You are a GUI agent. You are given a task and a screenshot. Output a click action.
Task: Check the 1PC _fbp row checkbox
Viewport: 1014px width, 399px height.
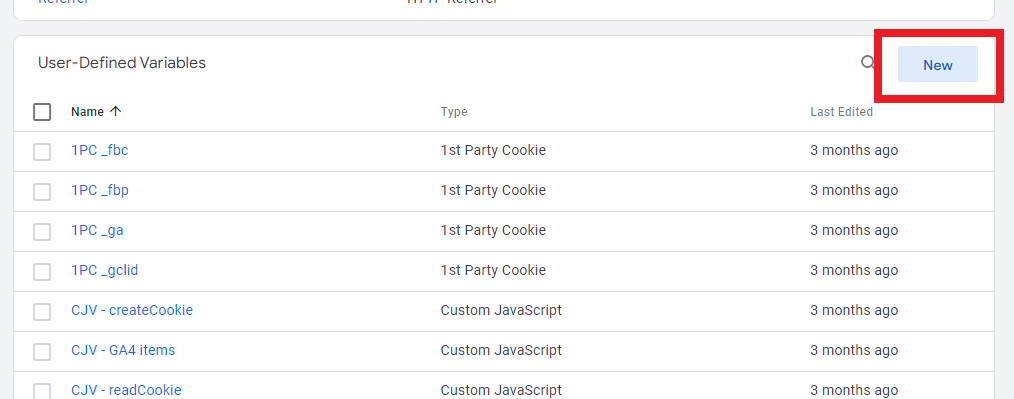pos(42,191)
